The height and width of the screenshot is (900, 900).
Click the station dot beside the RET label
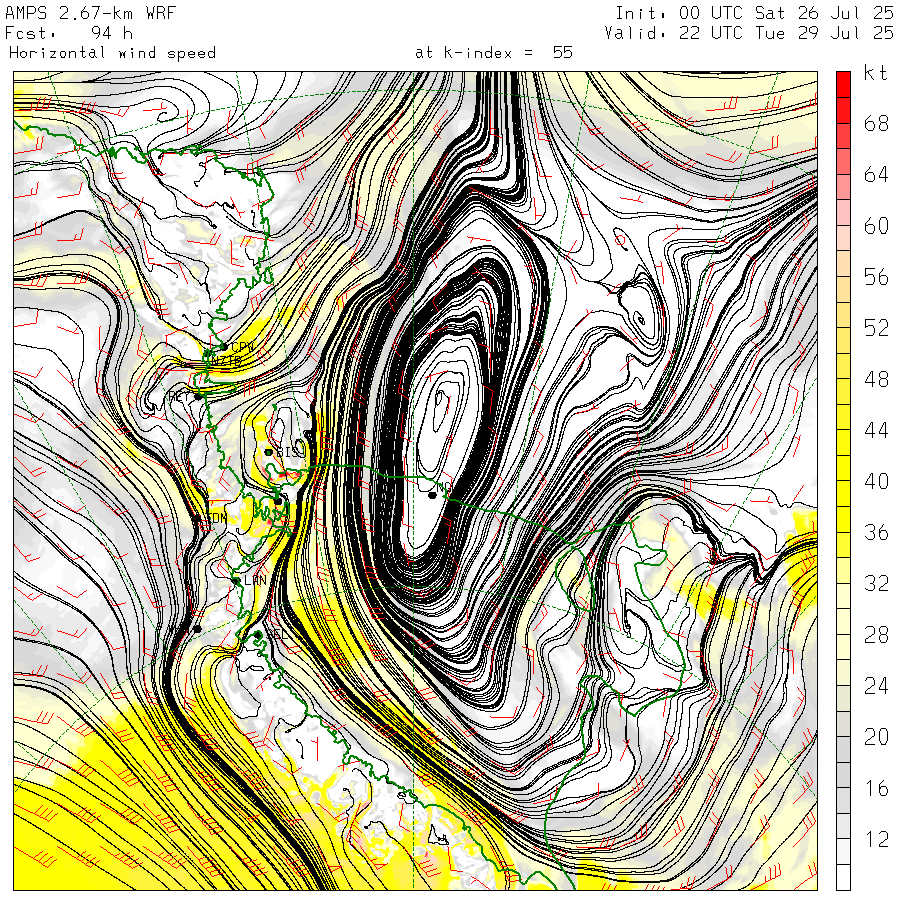coord(198,396)
